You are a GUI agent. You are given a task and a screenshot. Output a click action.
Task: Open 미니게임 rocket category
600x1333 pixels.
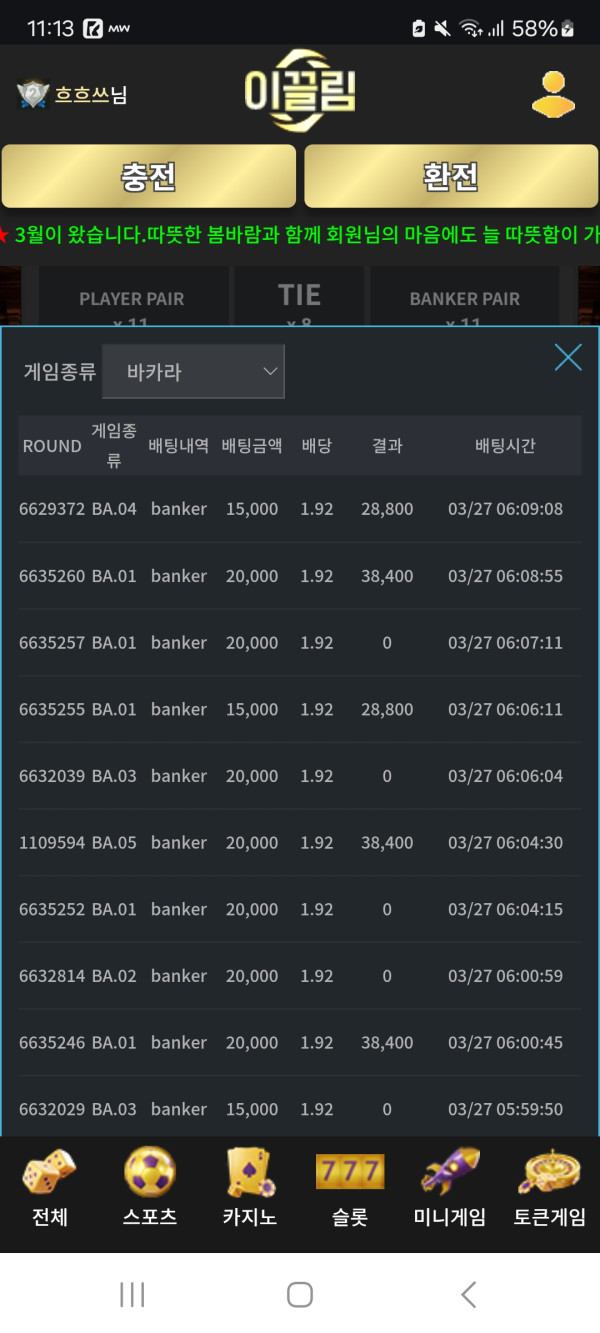pos(450,1189)
